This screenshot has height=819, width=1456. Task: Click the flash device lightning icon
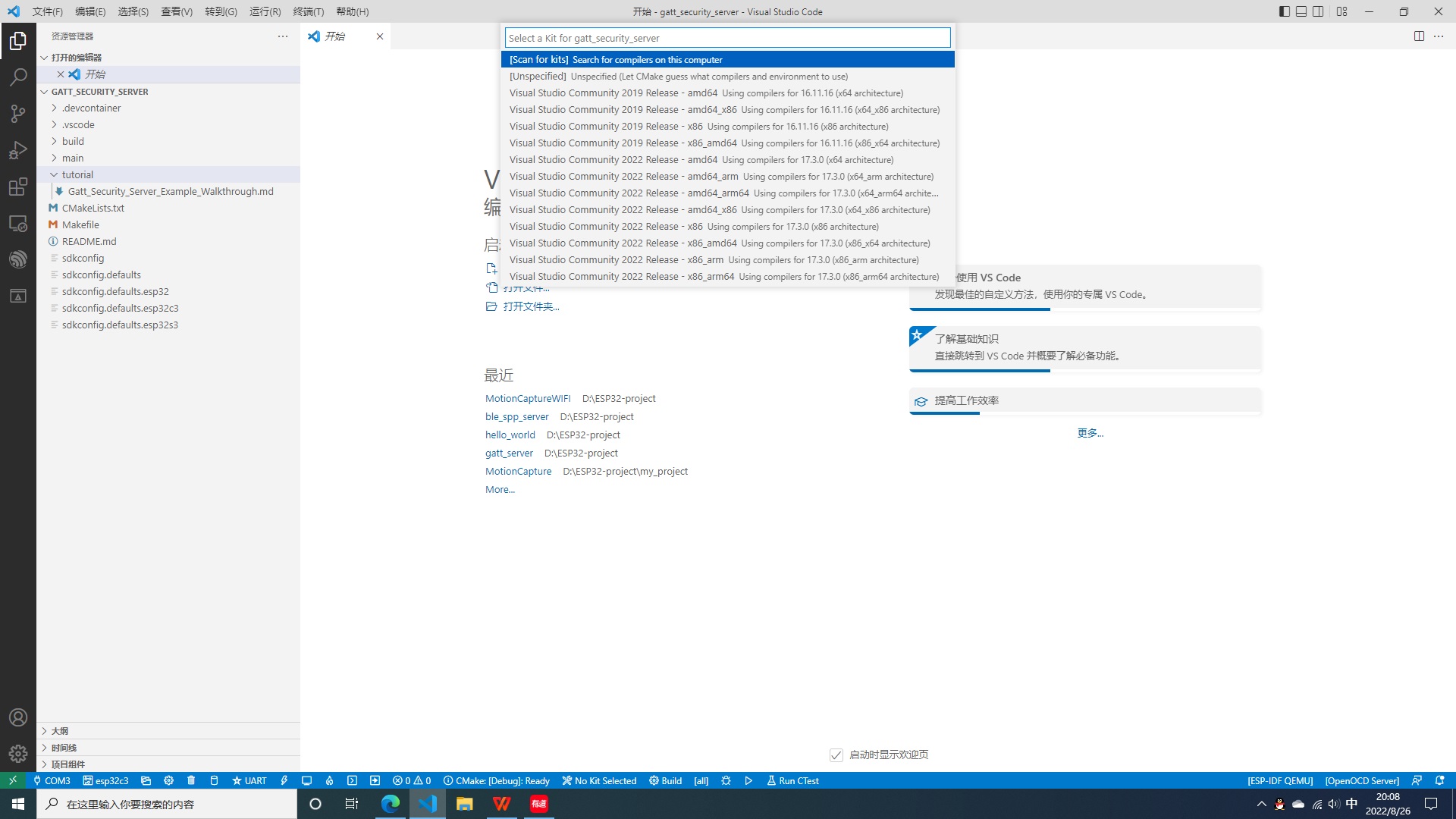[x=284, y=780]
